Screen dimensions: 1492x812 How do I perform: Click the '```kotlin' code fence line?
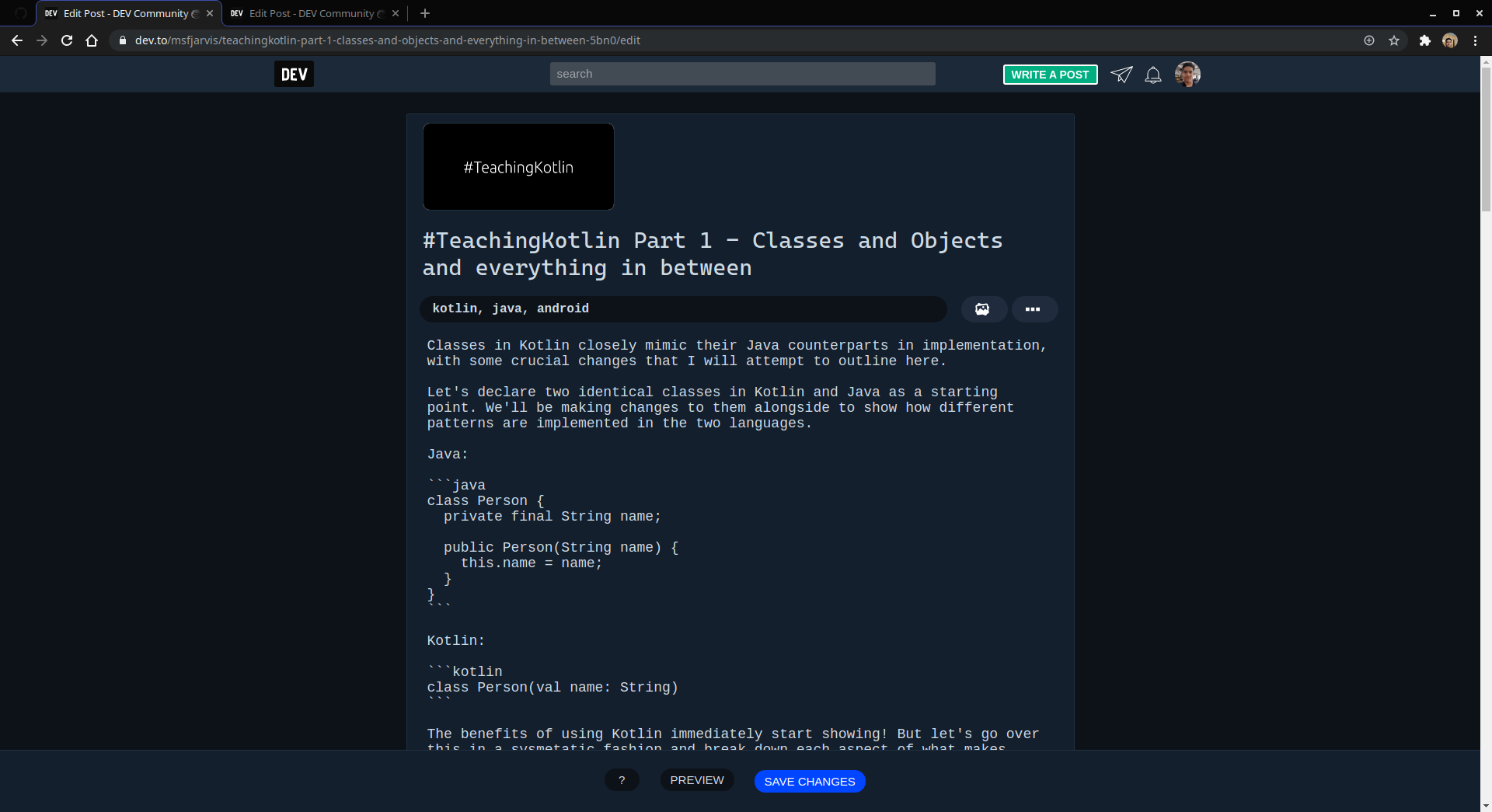(465, 671)
